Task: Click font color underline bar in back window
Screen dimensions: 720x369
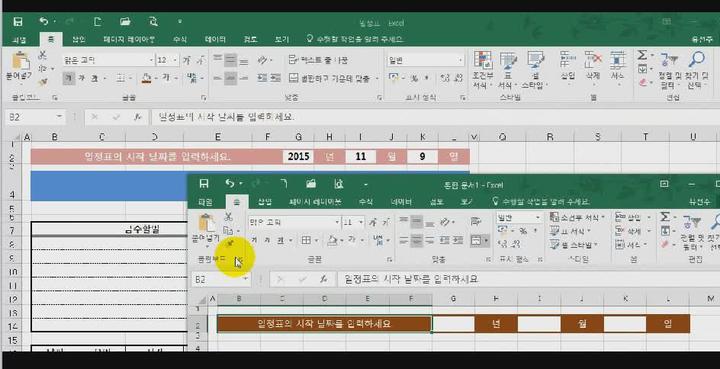Action: 165,78
